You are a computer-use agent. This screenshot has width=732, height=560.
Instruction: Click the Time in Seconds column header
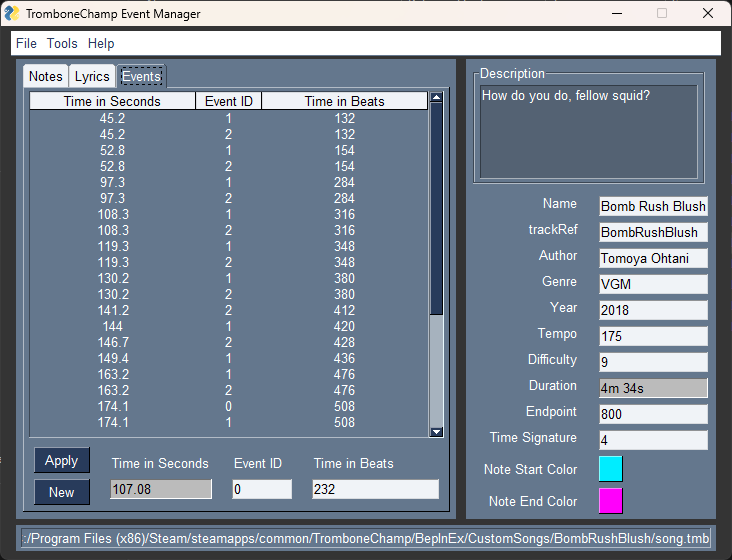point(112,101)
